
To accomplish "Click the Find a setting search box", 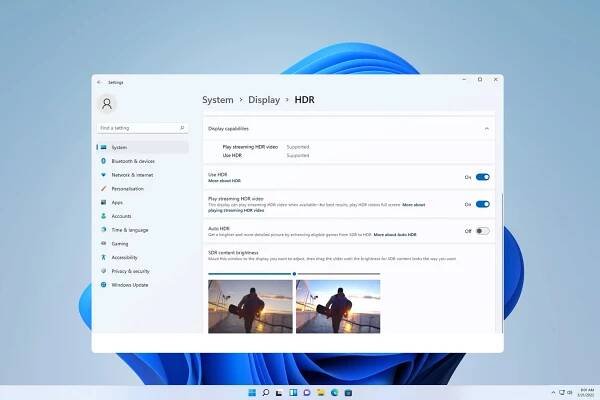I will 140,129.
